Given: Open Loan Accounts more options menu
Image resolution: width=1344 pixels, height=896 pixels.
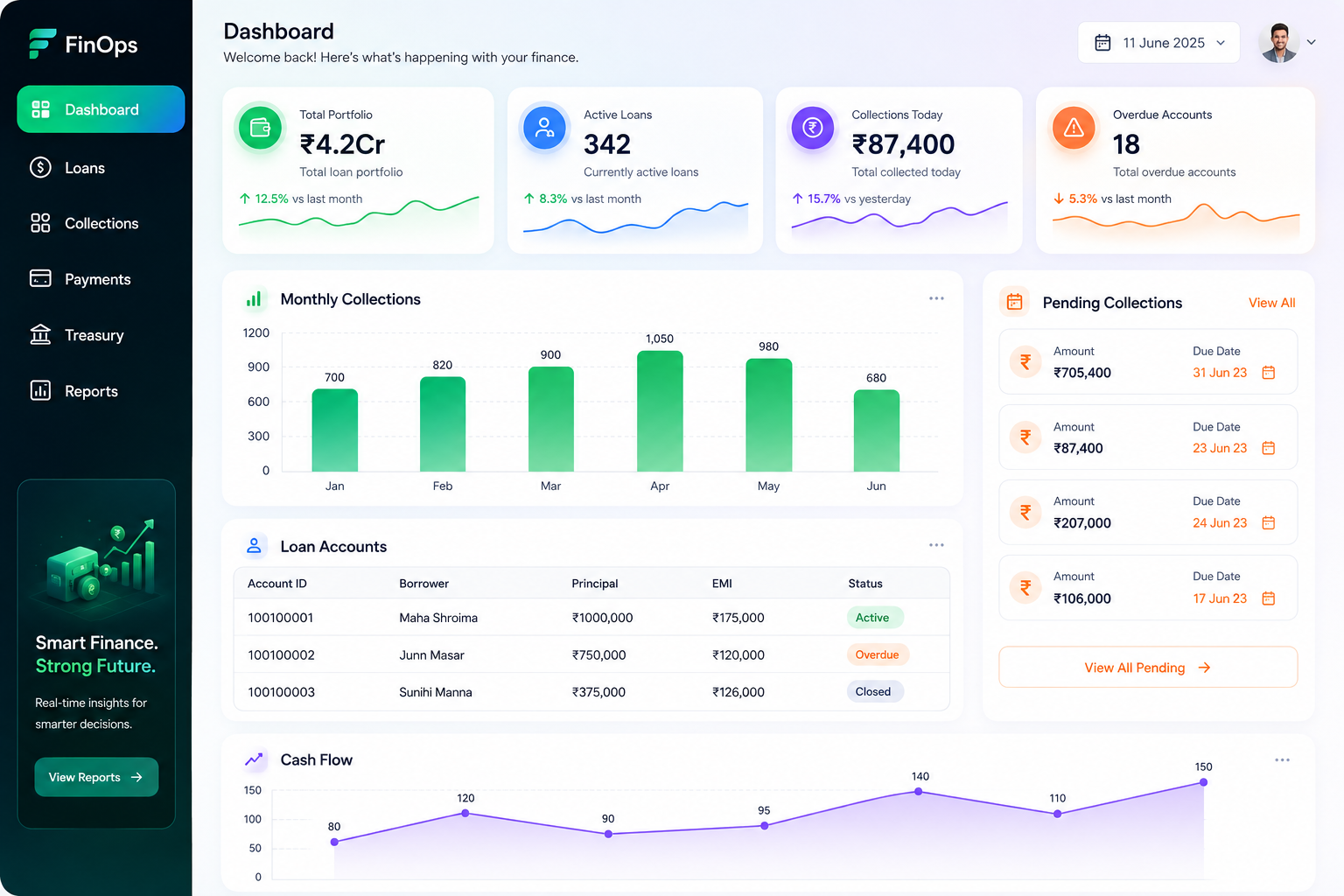Looking at the screenshot, I should click(936, 545).
